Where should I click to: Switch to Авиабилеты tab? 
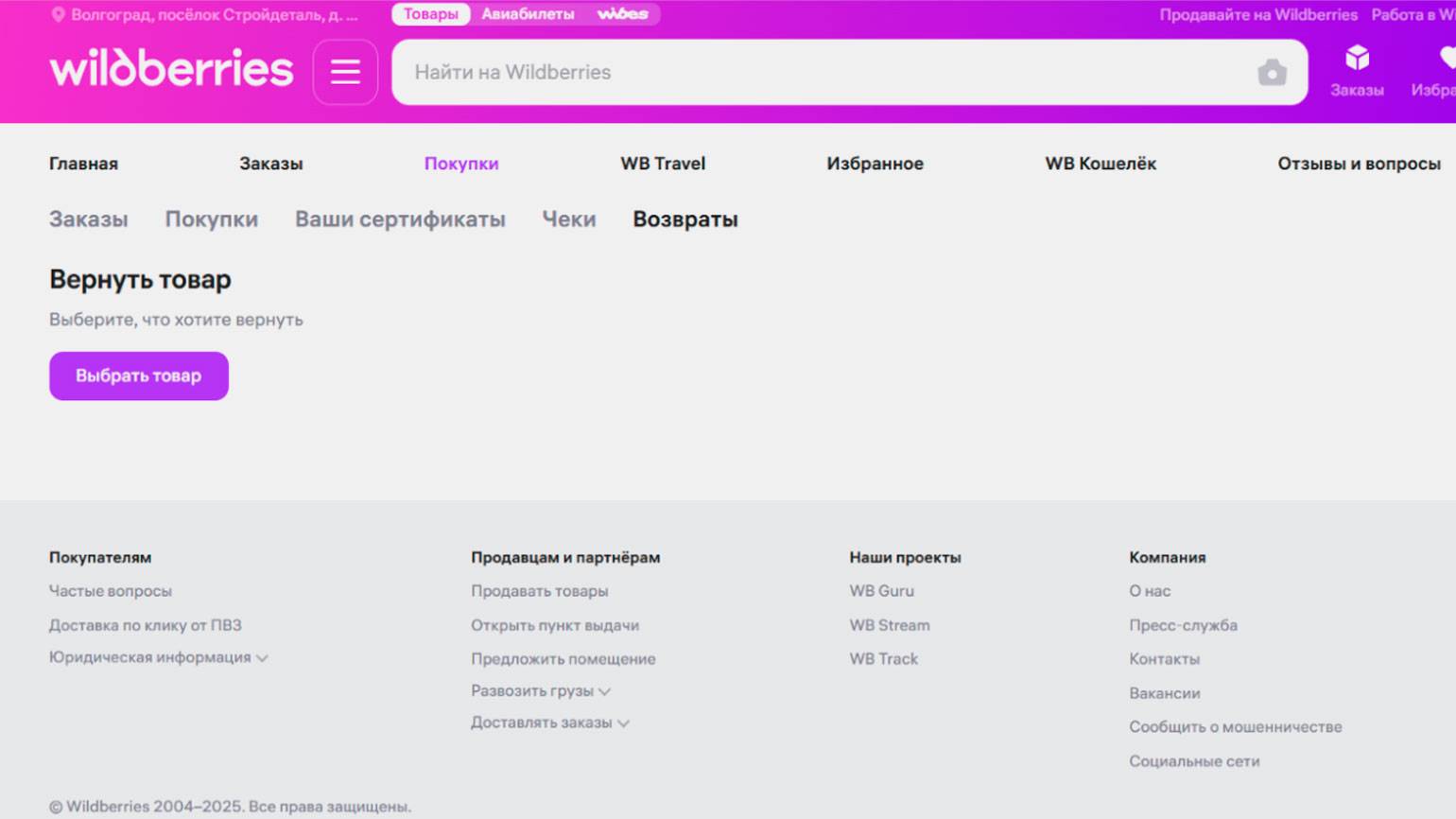(x=528, y=14)
